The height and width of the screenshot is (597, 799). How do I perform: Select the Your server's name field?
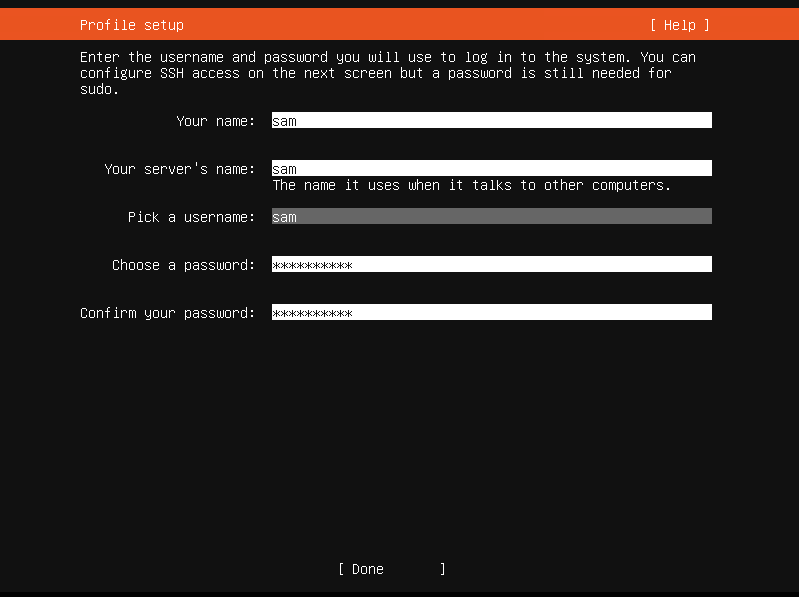click(492, 168)
